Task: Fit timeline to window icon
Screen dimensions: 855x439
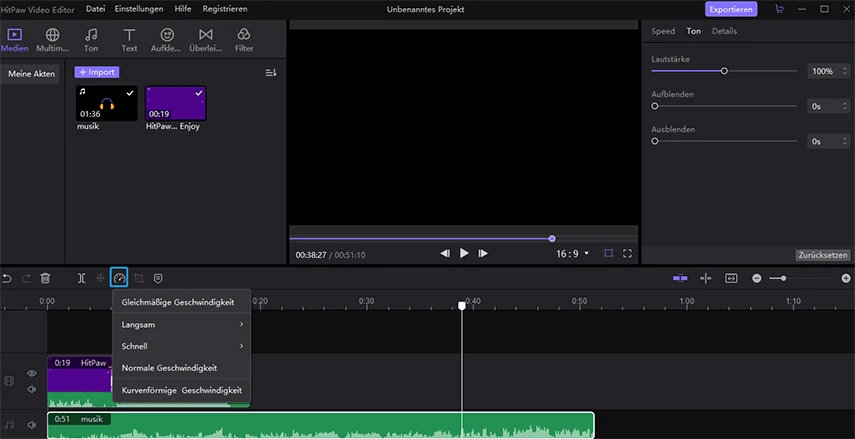Action: click(x=731, y=279)
